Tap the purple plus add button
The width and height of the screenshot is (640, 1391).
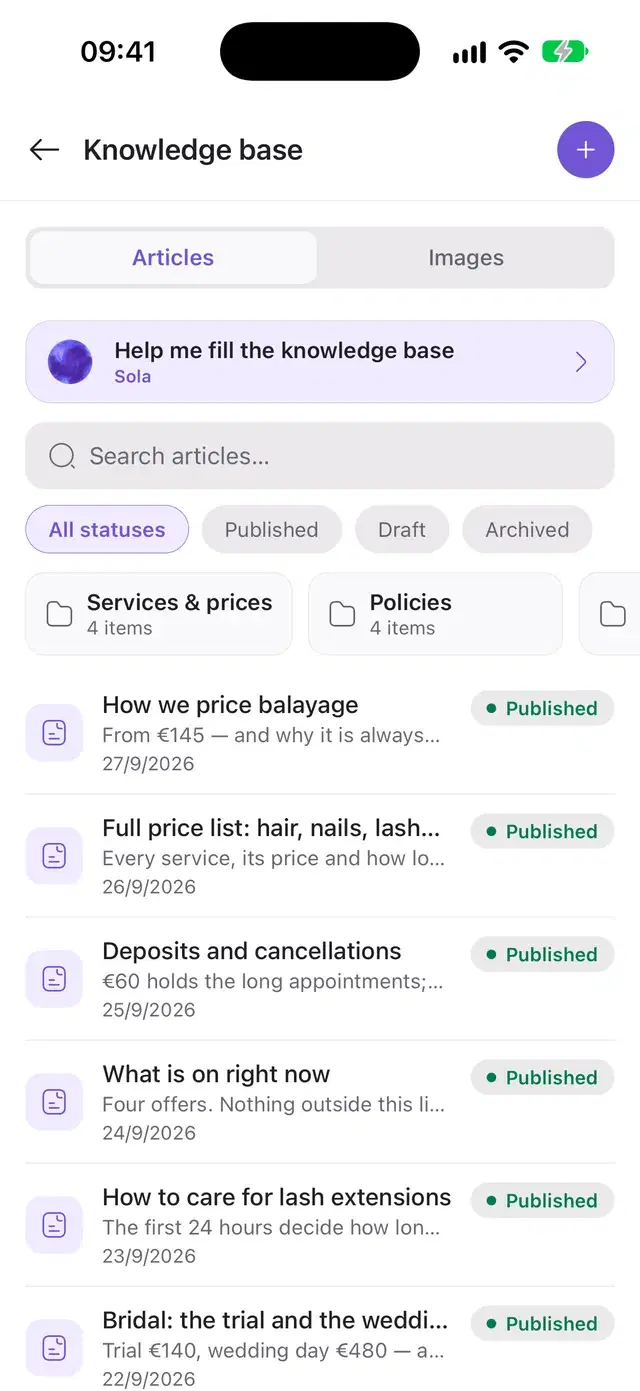pos(586,150)
